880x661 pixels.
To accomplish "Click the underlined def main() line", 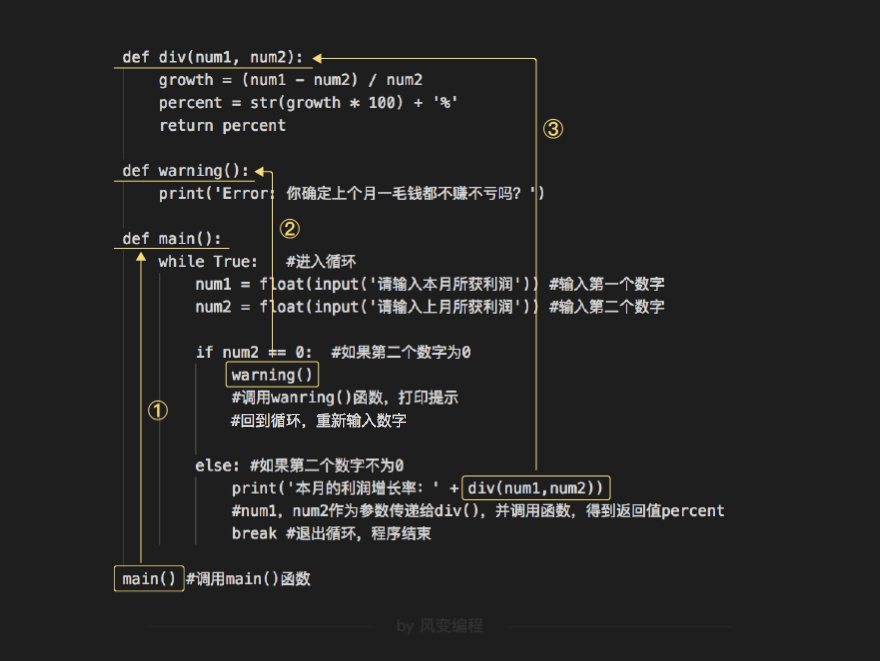I will 172,238.
